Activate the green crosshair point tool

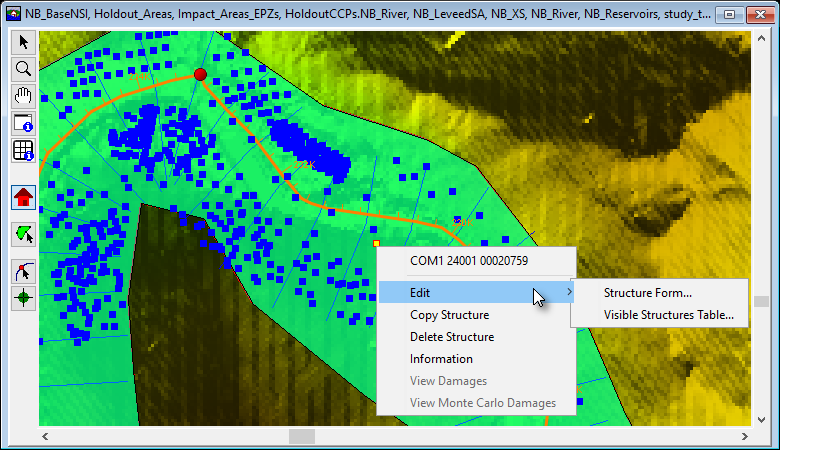(x=22, y=297)
